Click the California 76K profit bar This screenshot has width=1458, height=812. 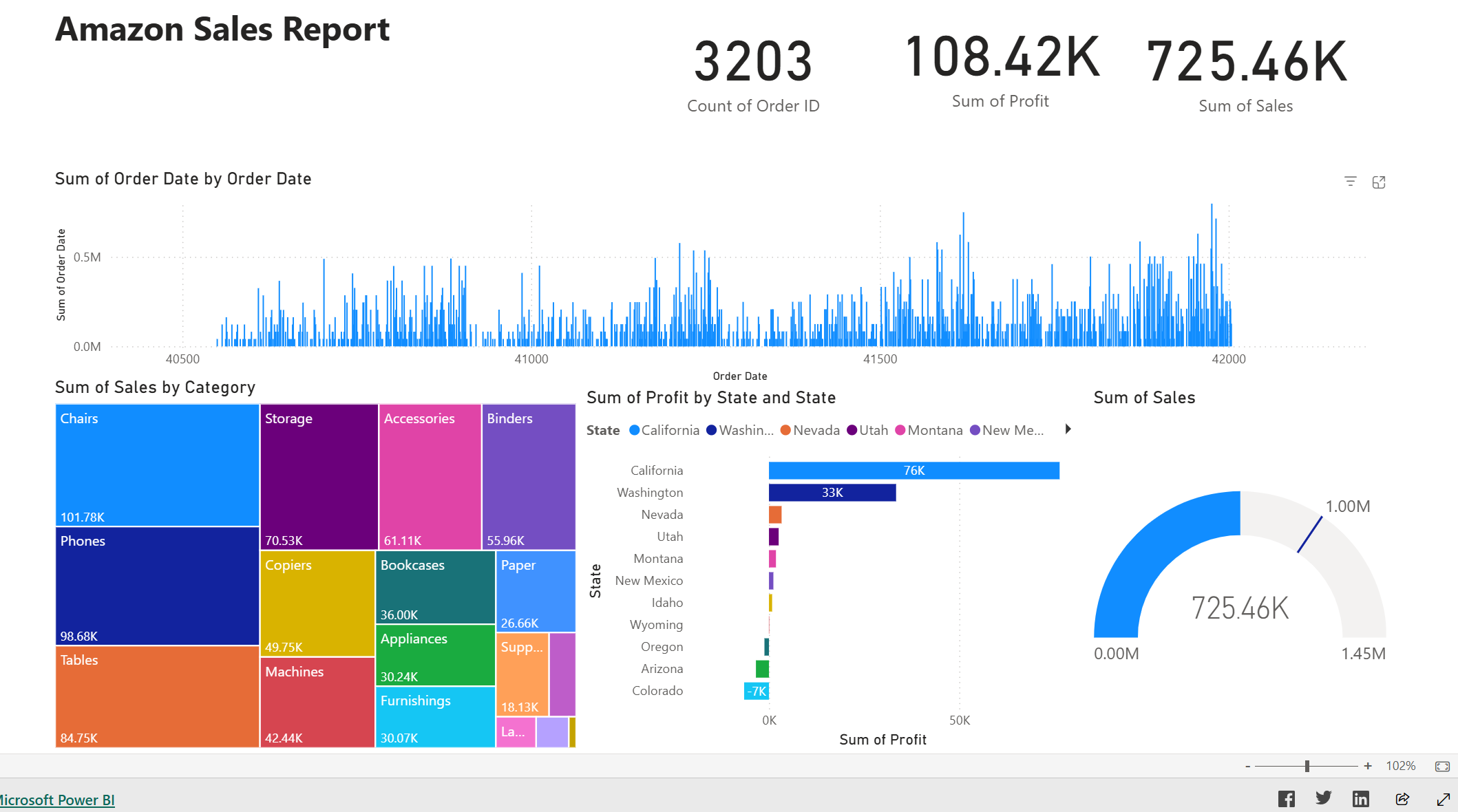click(x=913, y=470)
